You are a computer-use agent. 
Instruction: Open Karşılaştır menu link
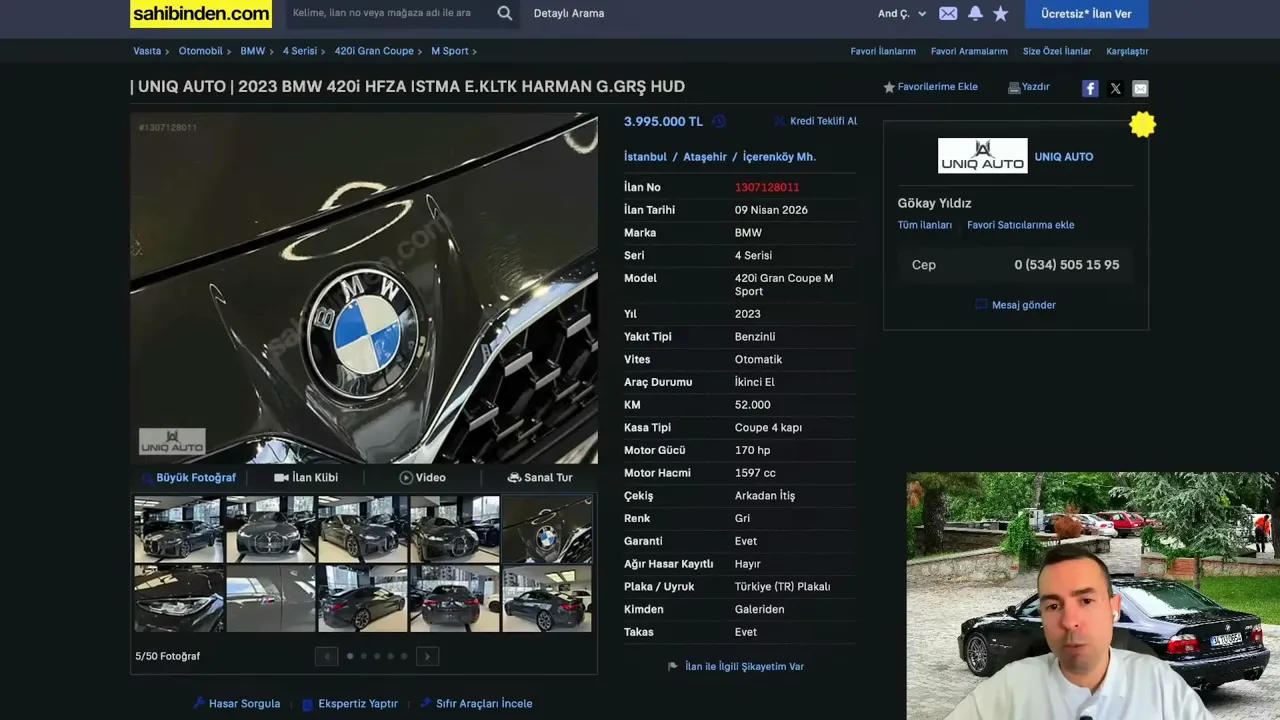(1127, 51)
